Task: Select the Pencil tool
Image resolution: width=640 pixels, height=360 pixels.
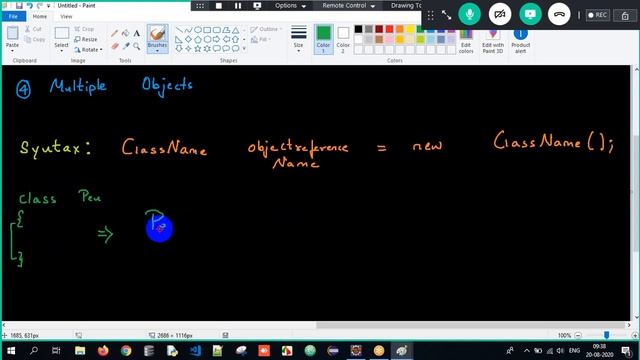Action: click(115, 33)
